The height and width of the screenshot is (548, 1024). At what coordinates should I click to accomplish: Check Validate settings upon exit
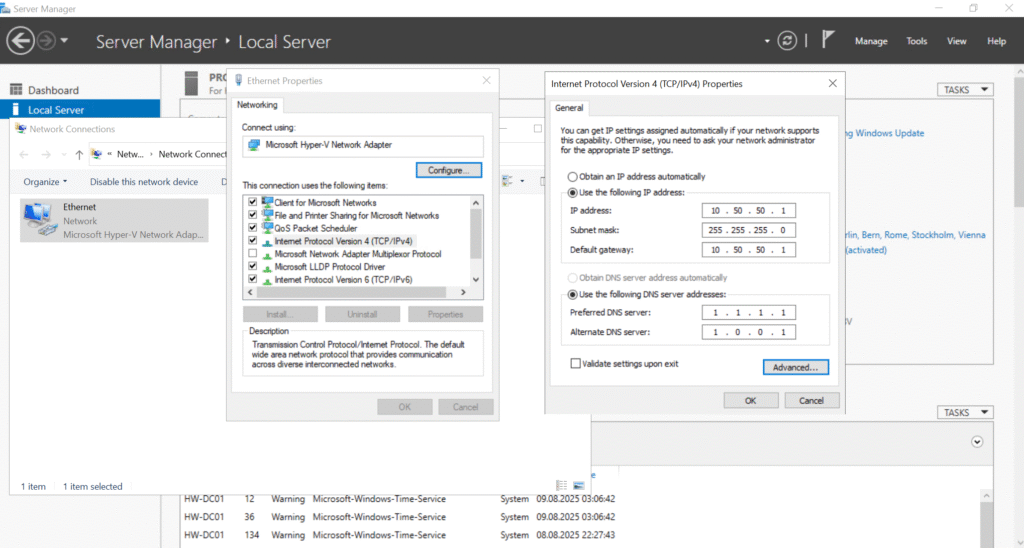pos(575,364)
